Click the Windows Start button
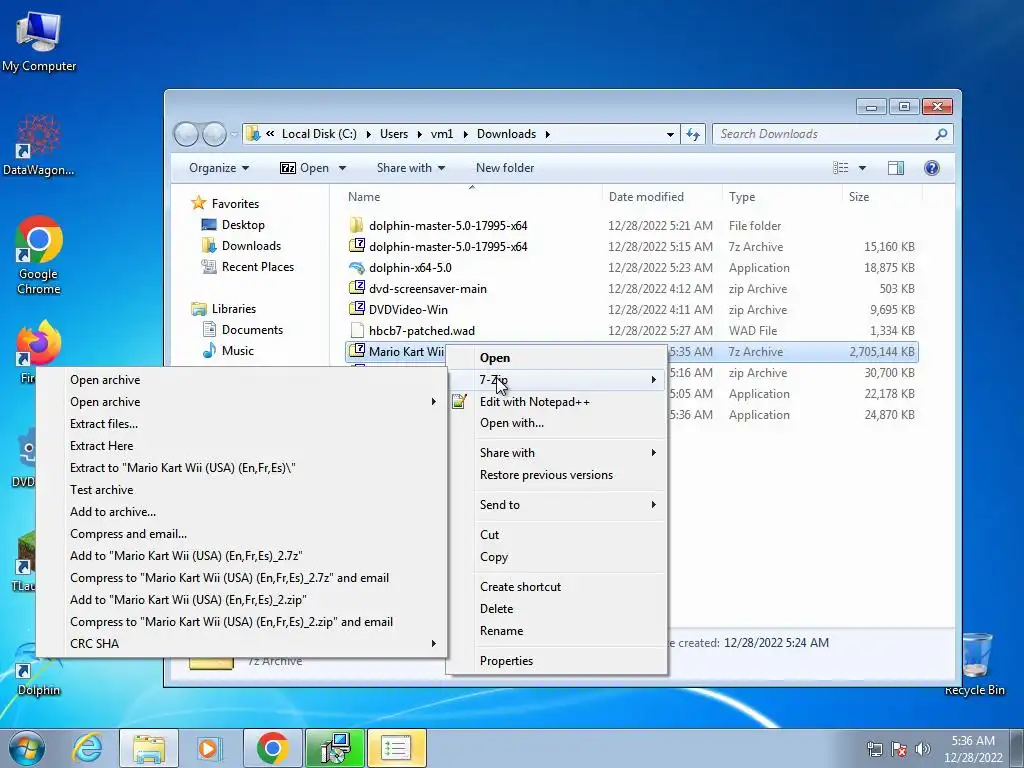Image resolution: width=1024 pixels, height=768 pixels. click(26, 748)
